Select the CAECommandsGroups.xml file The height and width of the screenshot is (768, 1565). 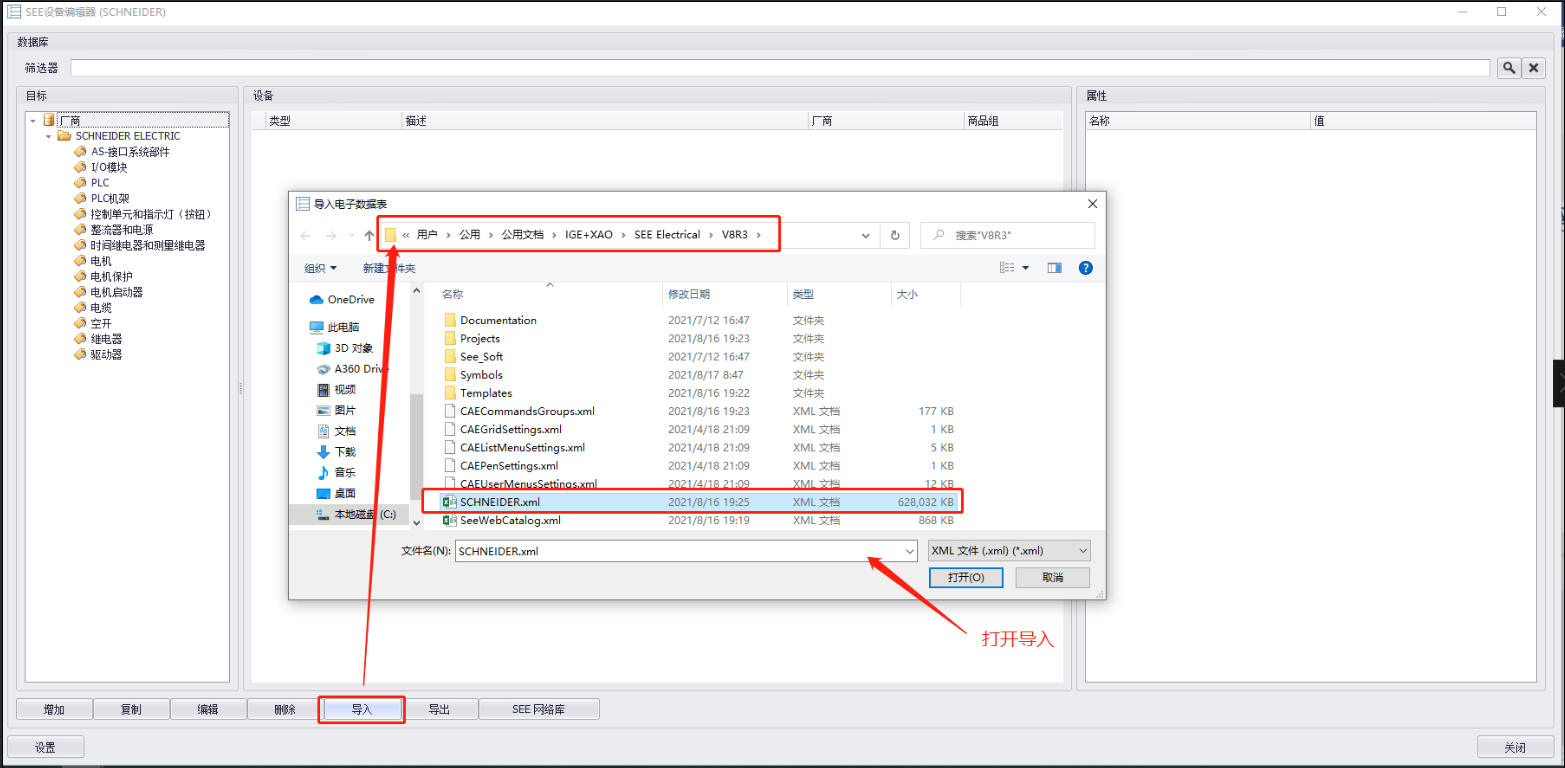(x=527, y=411)
